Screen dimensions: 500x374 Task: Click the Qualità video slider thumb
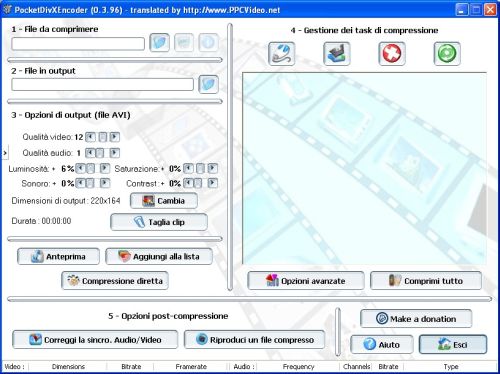[x=103, y=137]
